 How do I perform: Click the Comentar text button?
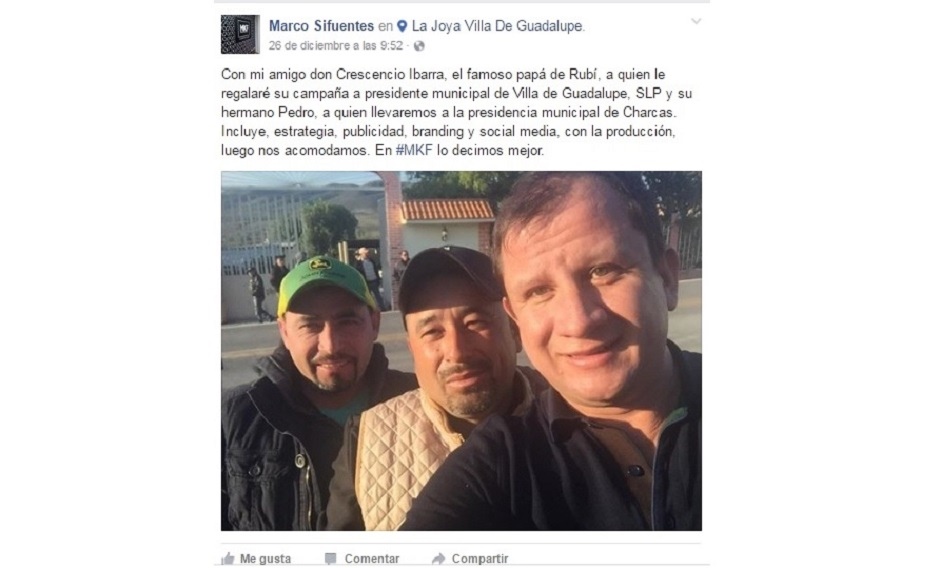click(372, 559)
